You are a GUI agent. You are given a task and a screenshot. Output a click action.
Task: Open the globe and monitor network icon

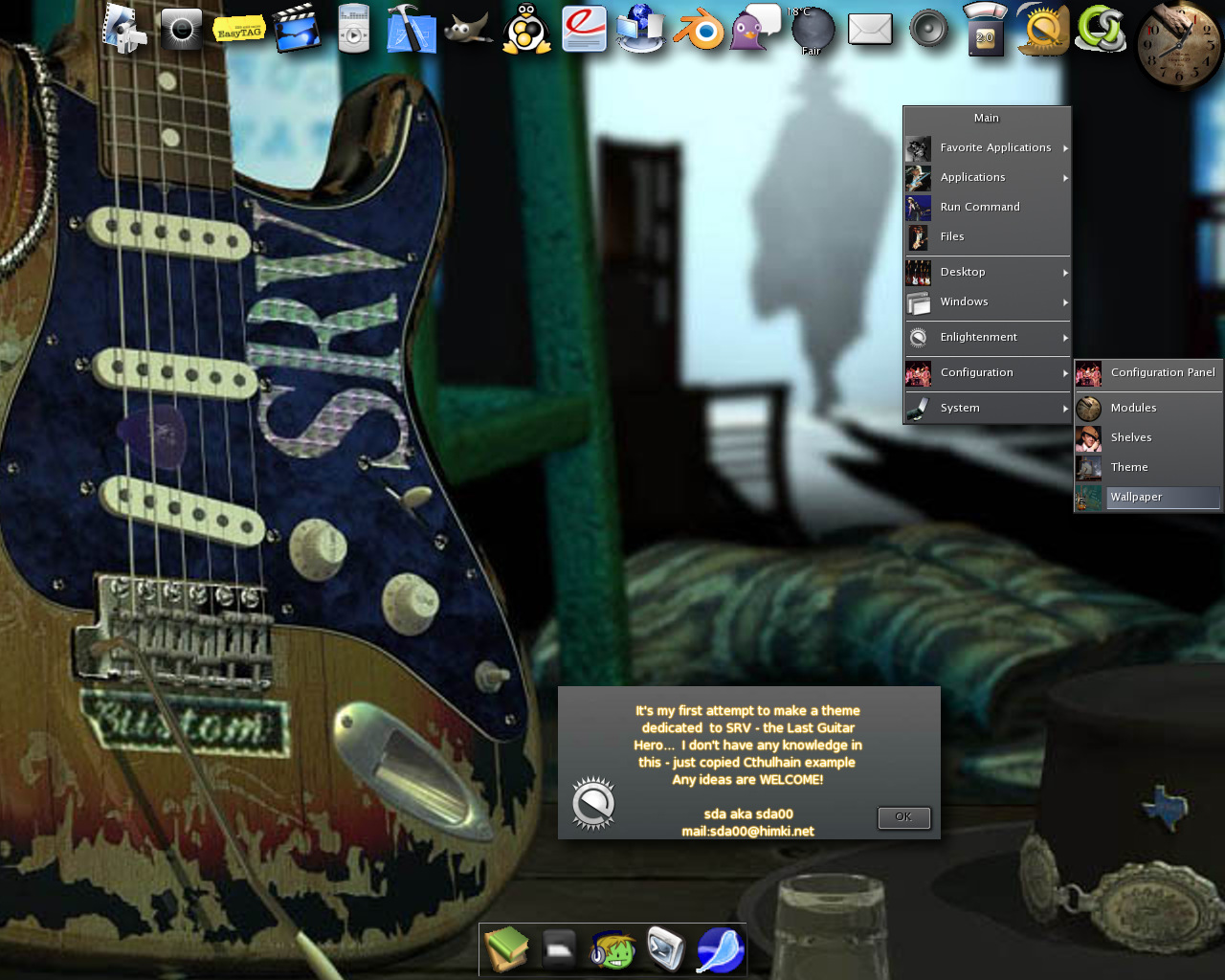pos(641,29)
